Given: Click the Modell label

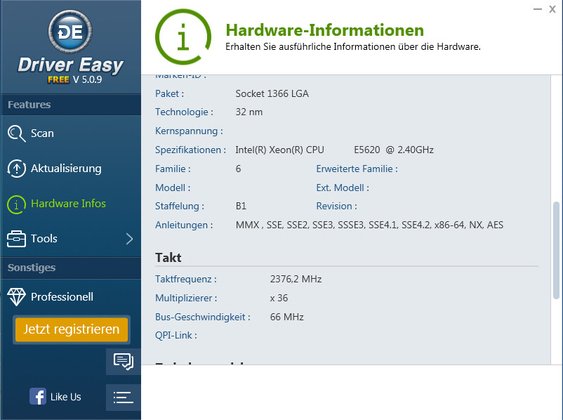Looking at the screenshot, I should point(173,188).
